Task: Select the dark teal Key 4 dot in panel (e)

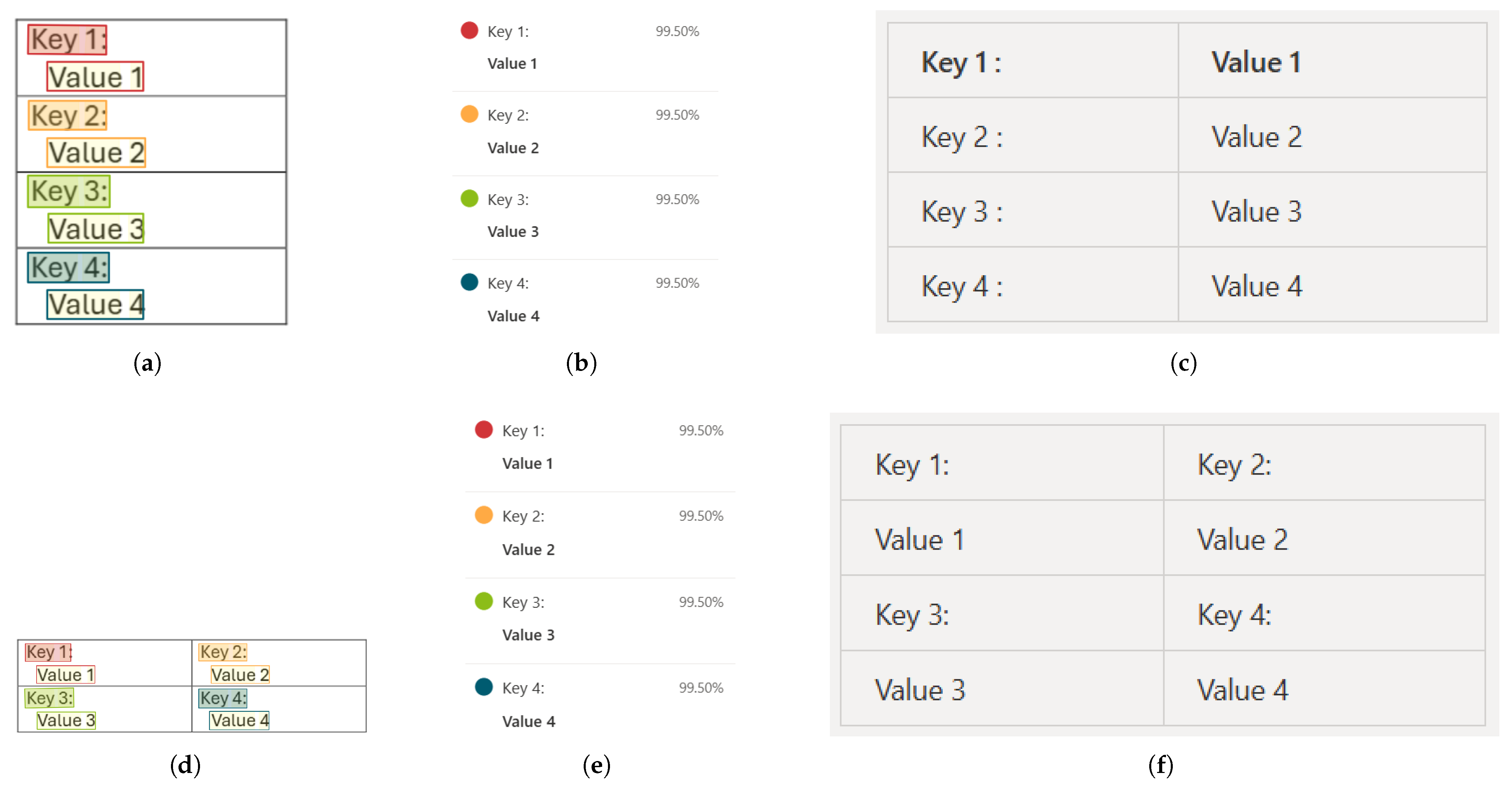Action: pyautogui.click(x=483, y=686)
